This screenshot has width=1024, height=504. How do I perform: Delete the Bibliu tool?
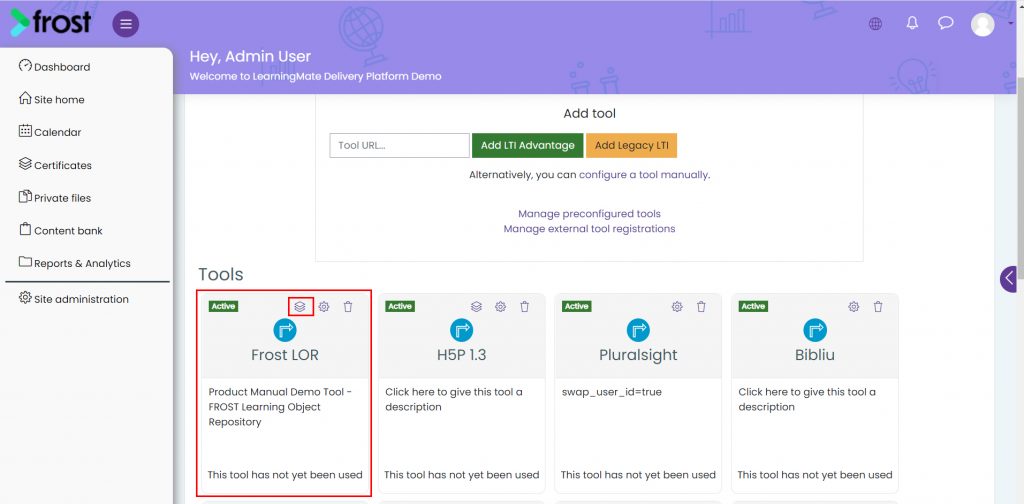click(878, 306)
